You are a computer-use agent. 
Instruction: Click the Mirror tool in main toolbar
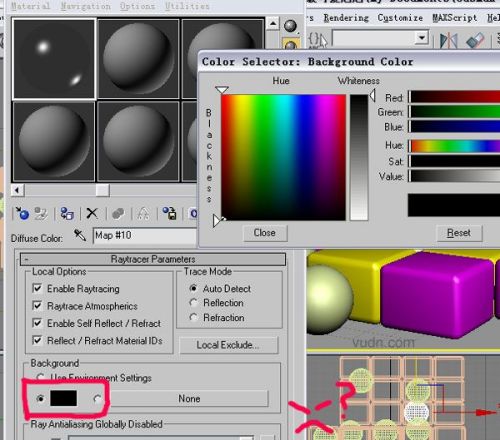click(x=448, y=41)
